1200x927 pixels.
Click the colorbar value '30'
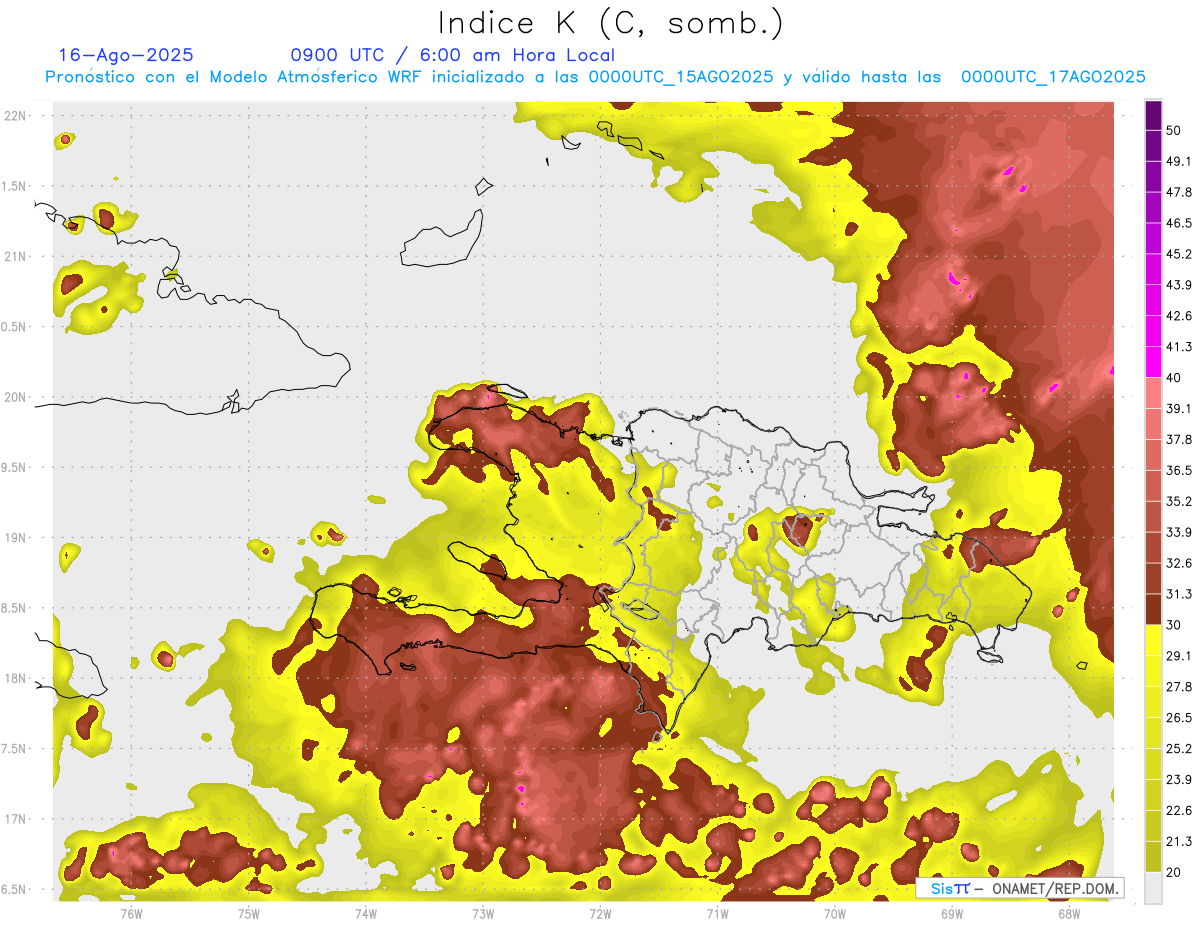point(1174,625)
